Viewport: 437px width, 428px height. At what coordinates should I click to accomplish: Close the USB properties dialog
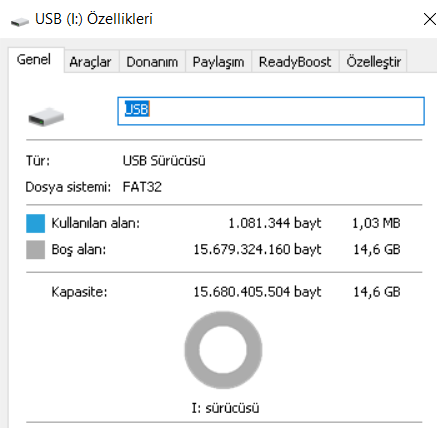pyautogui.click(x=430, y=19)
